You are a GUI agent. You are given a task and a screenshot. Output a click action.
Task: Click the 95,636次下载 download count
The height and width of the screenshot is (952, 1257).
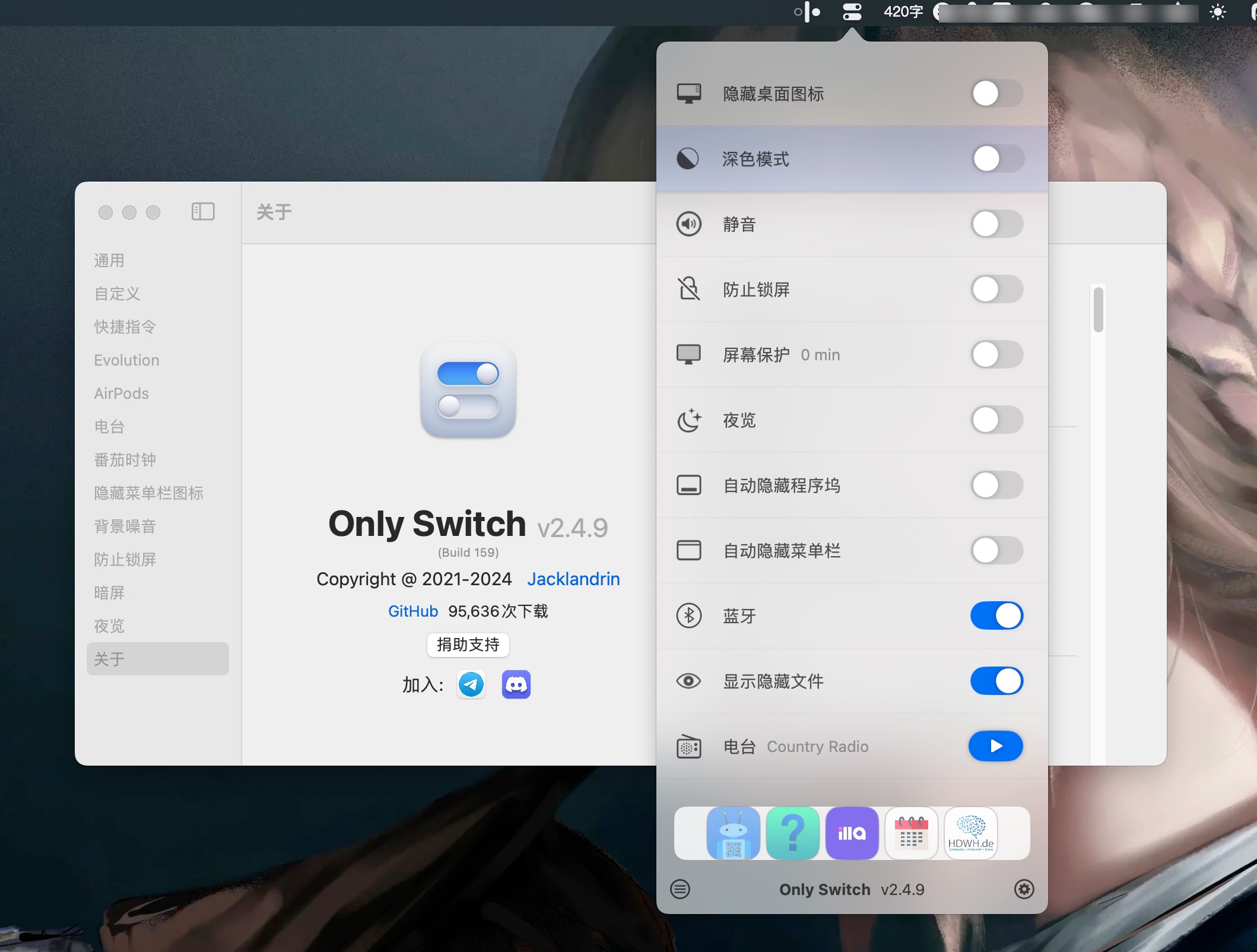(x=498, y=611)
